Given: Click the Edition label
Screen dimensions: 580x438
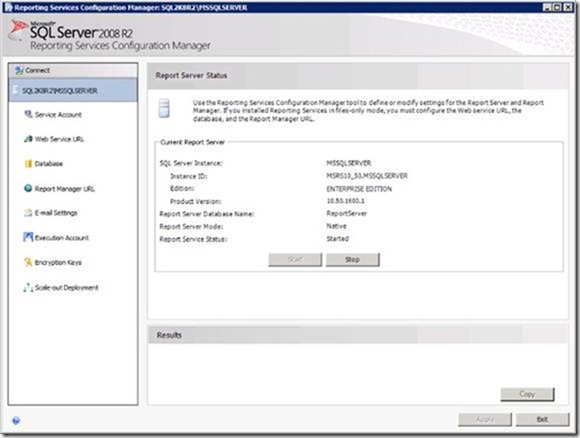Looking at the screenshot, I should coord(182,188).
